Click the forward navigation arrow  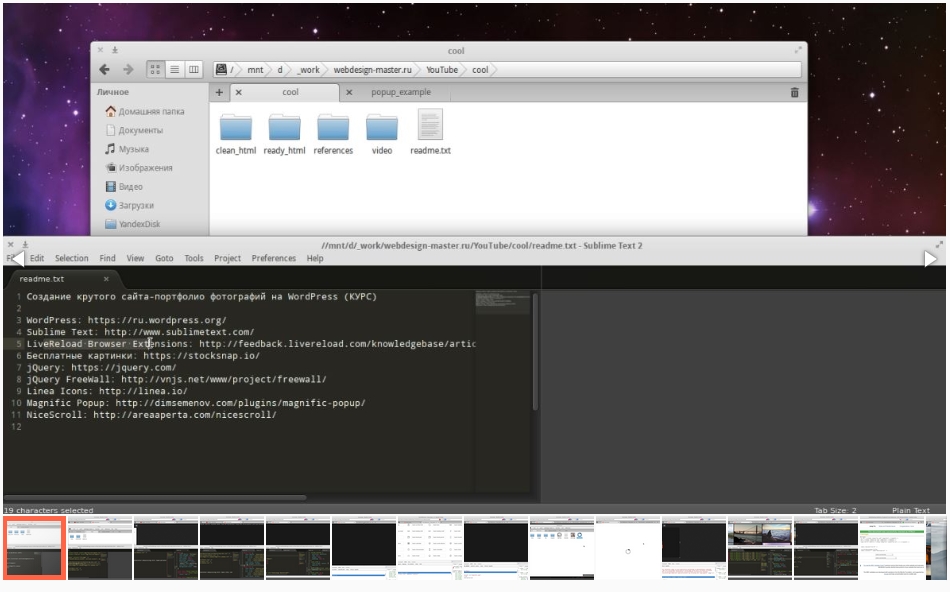coord(128,70)
